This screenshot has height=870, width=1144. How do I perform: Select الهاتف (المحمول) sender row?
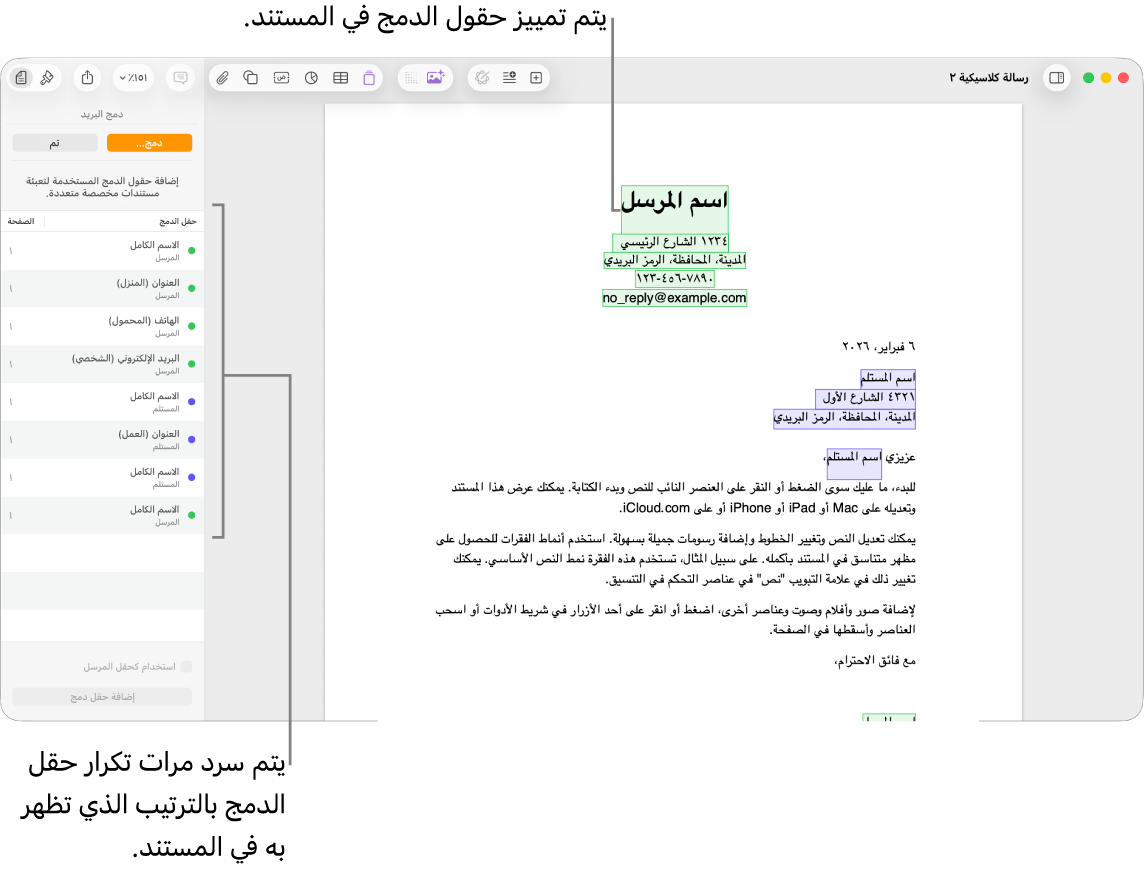click(102, 326)
